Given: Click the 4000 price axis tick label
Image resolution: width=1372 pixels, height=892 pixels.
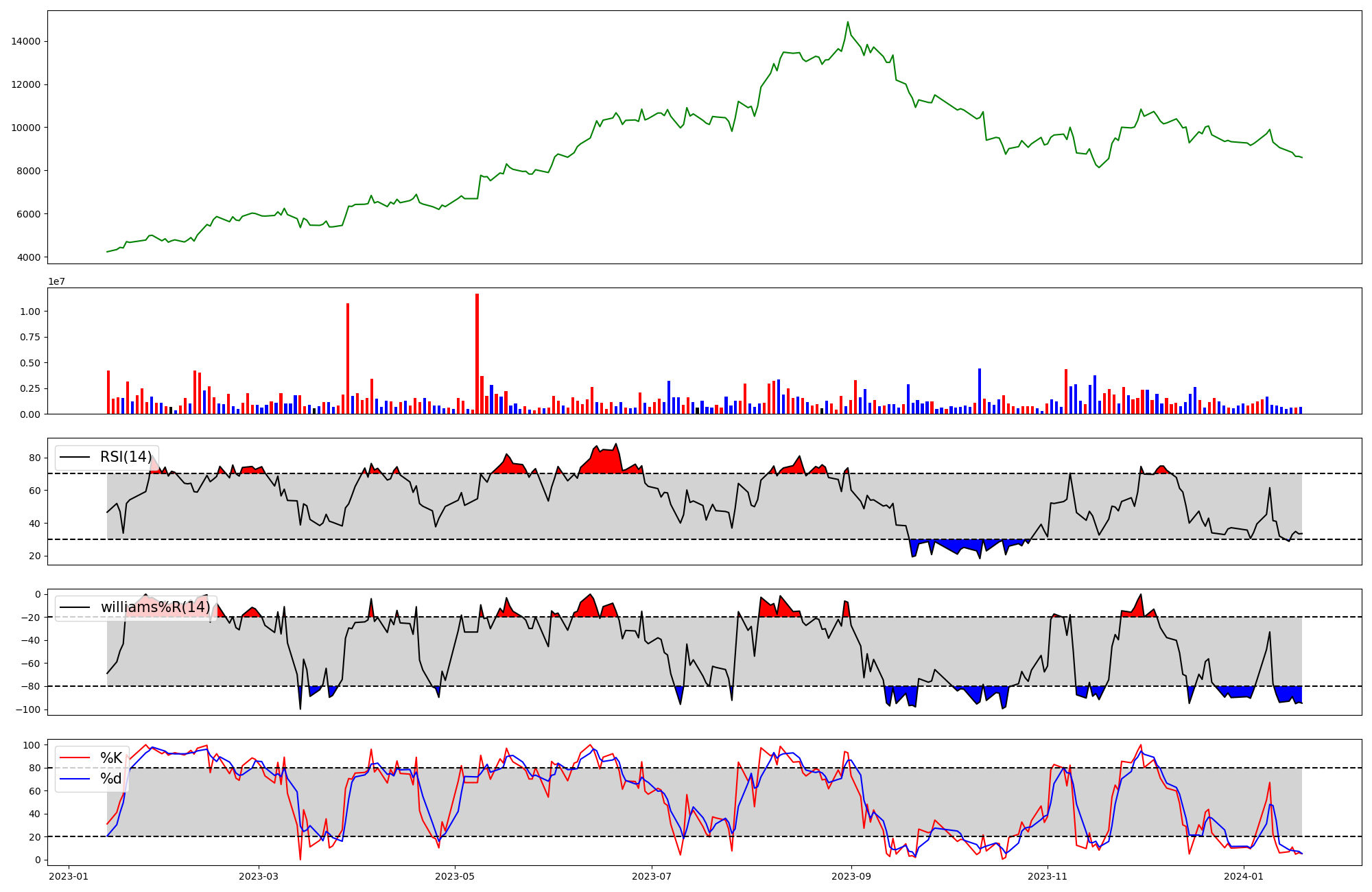Looking at the screenshot, I should [29, 257].
